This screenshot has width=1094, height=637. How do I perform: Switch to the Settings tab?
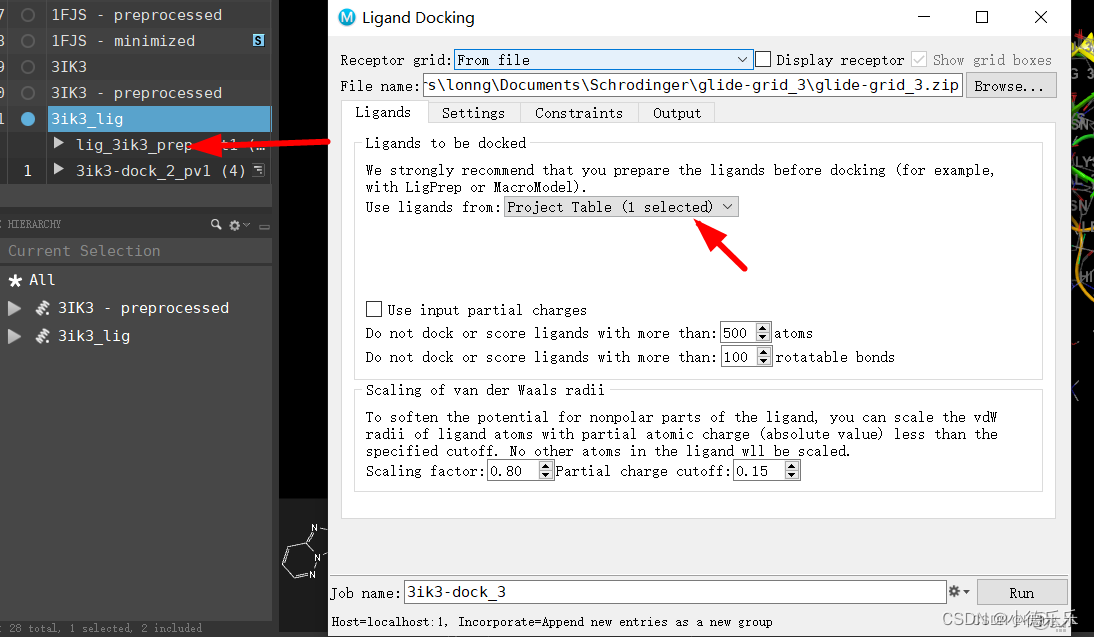473,113
